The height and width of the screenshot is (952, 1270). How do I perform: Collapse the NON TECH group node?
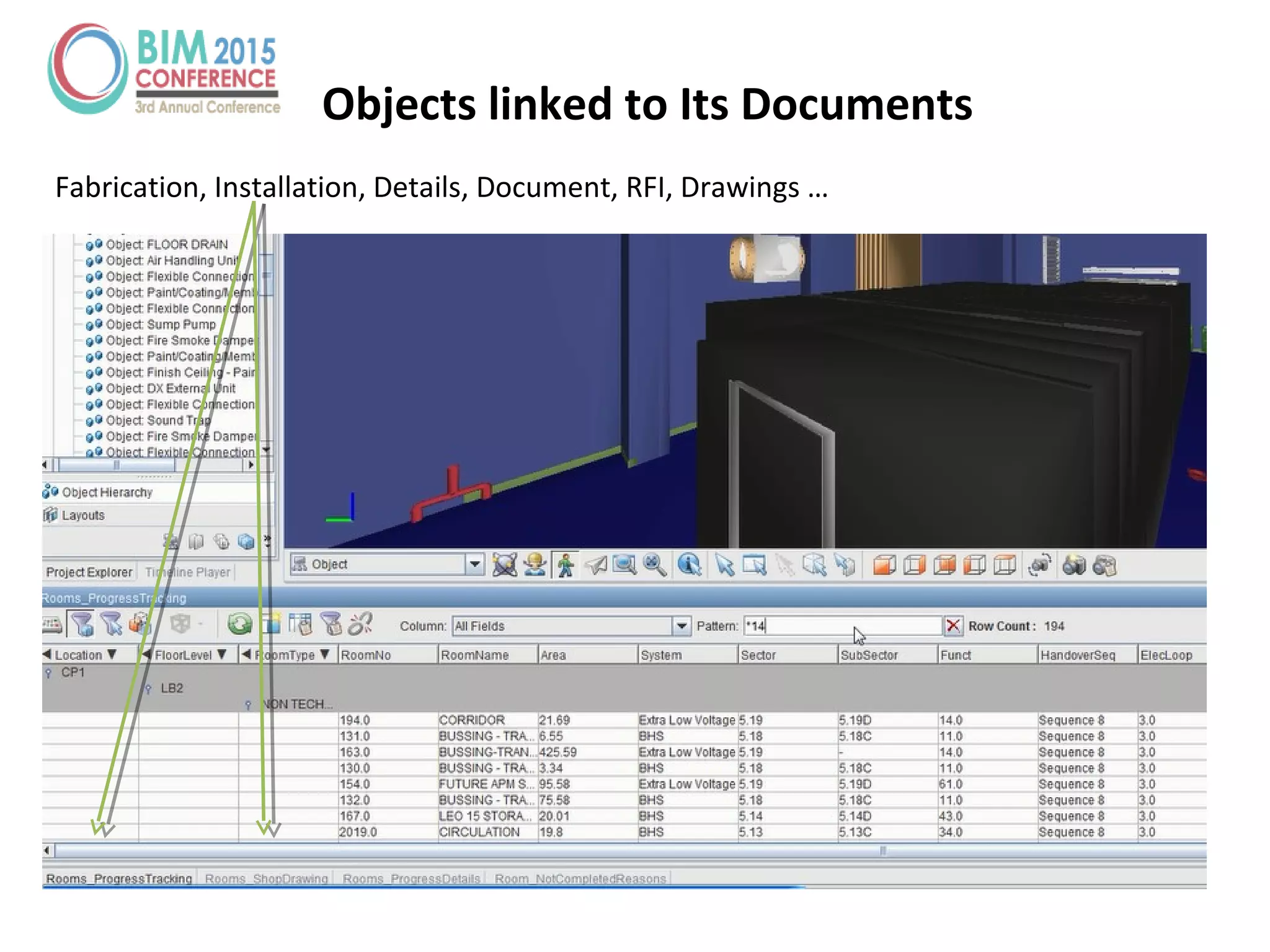tap(248, 705)
